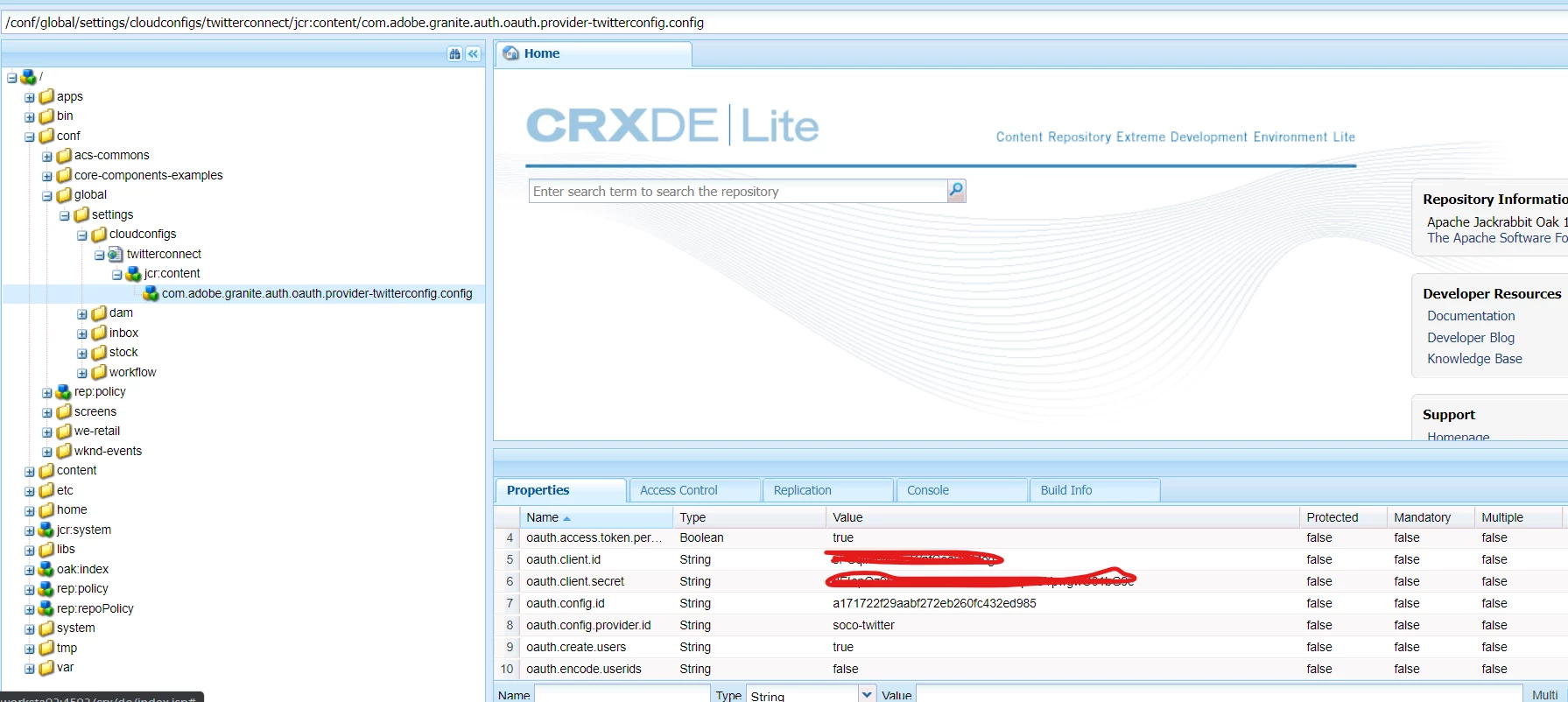Sort properties by Name column header
The height and width of the screenshot is (702, 1568).
point(597,517)
